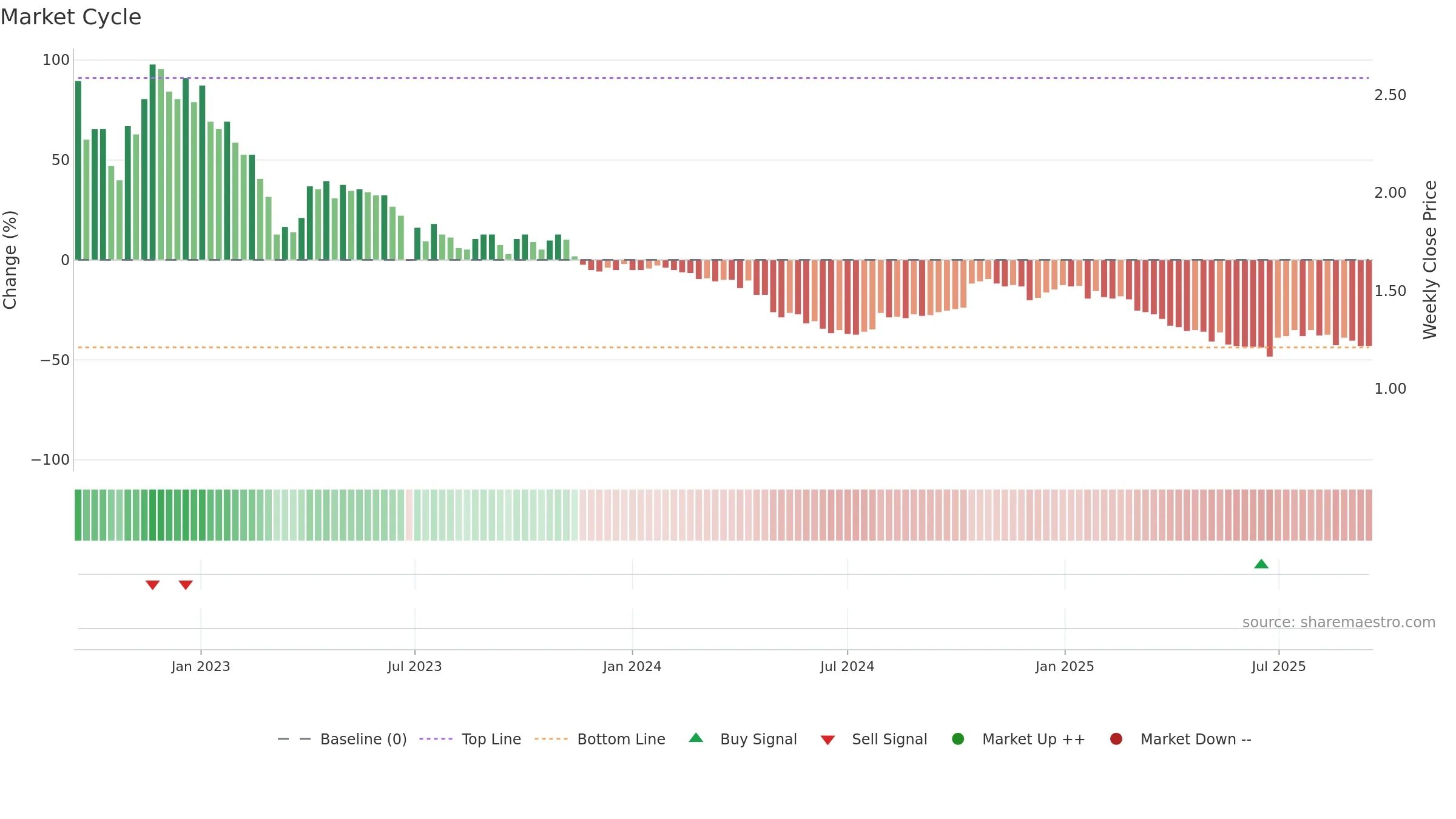Toggle the Bottom Line legend entry
This screenshot has height=819, width=1456.
click(600, 739)
